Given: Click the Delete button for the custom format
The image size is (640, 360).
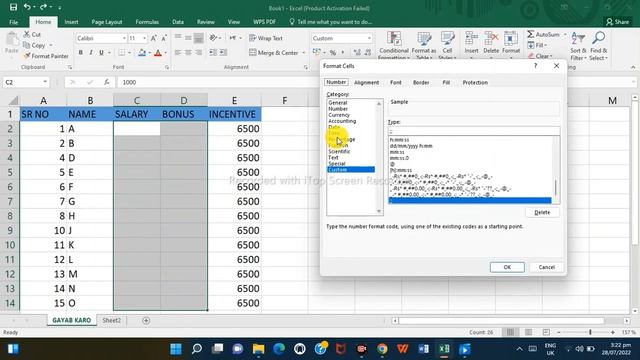Looking at the screenshot, I should click(542, 212).
